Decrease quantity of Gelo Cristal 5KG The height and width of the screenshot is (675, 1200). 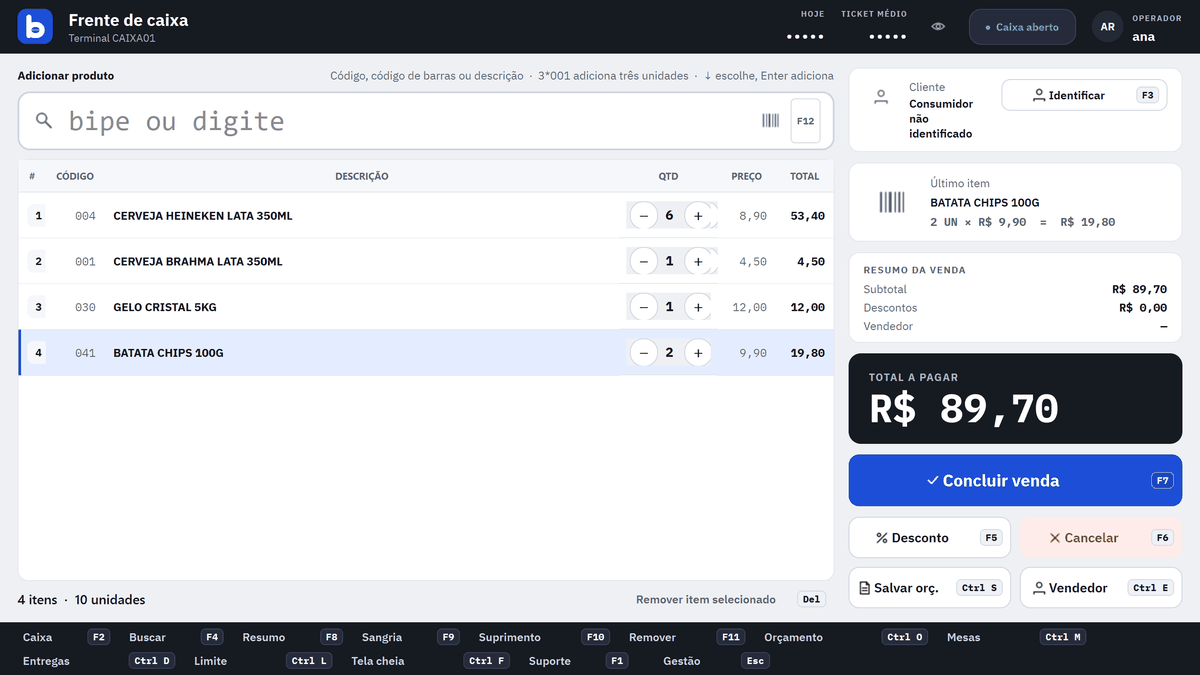pos(643,307)
